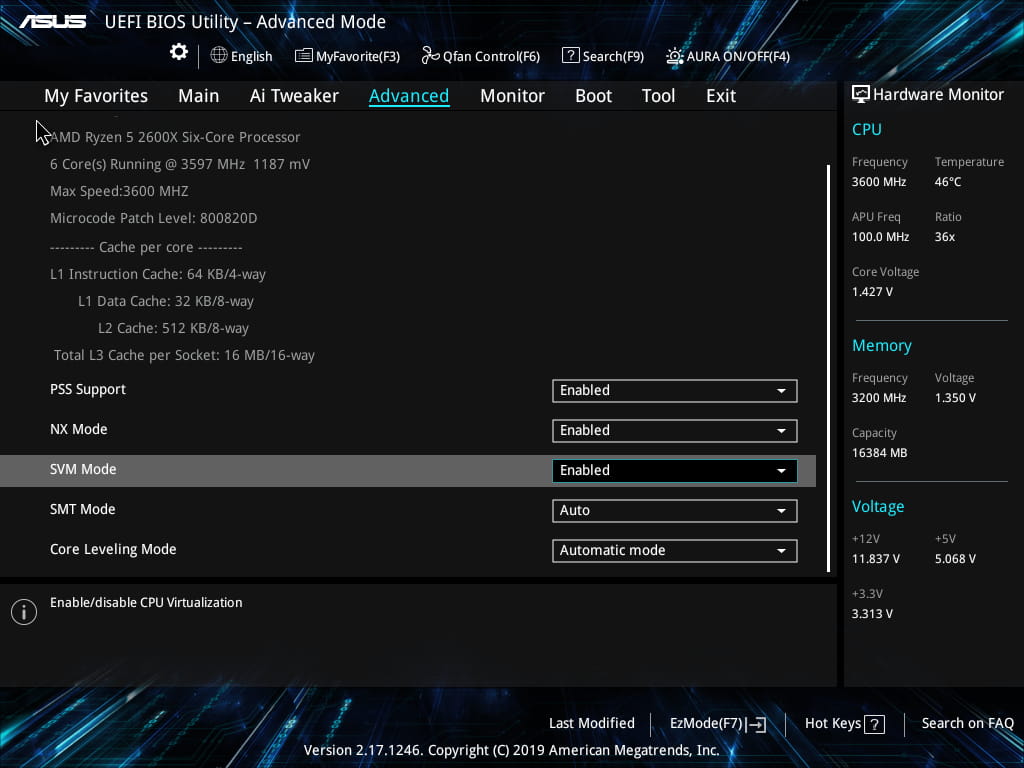Click the Total L3 Cache per Socket line

(184, 355)
